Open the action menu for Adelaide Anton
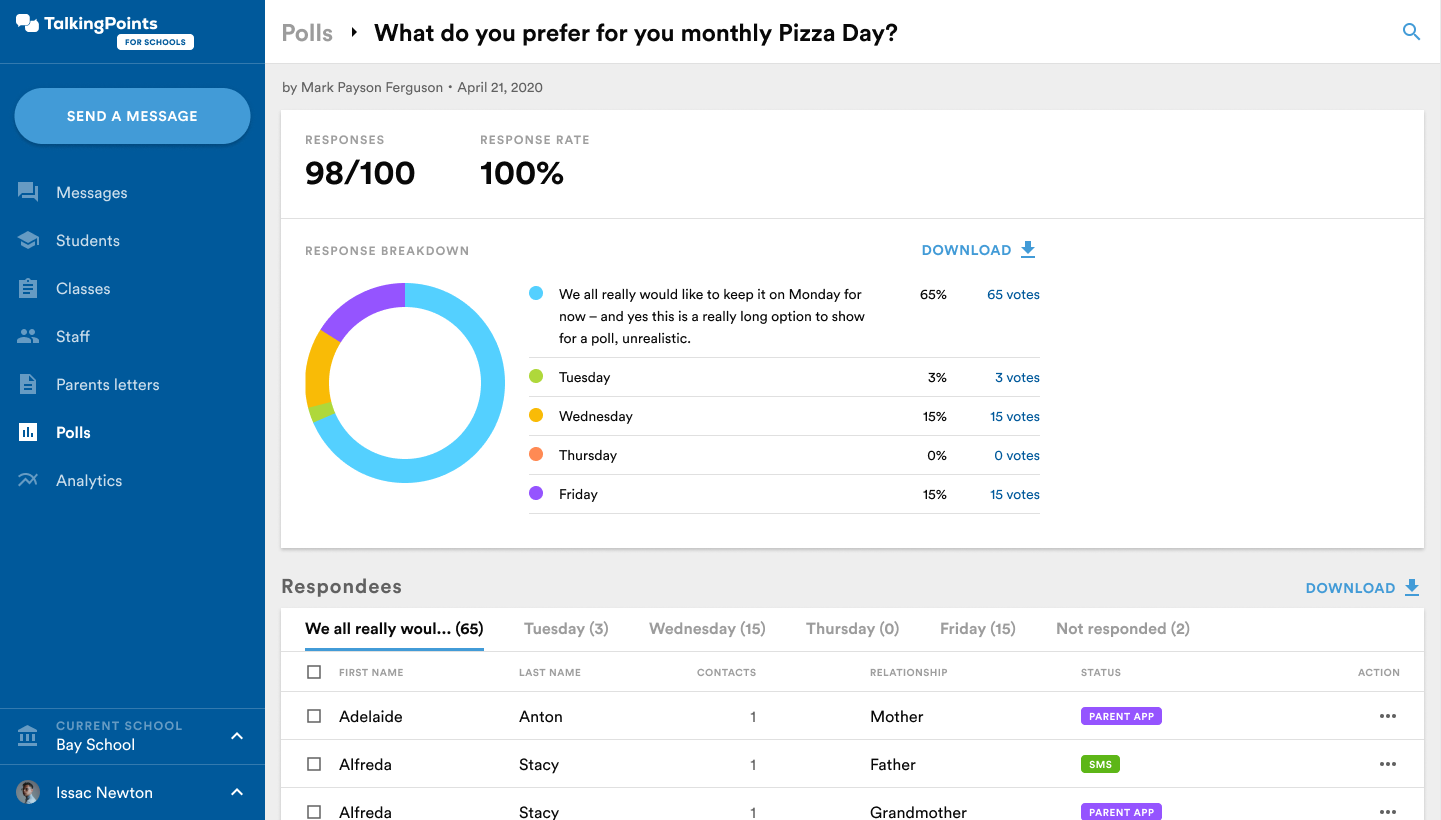The image size is (1441, 820). tap(1387, 716)
